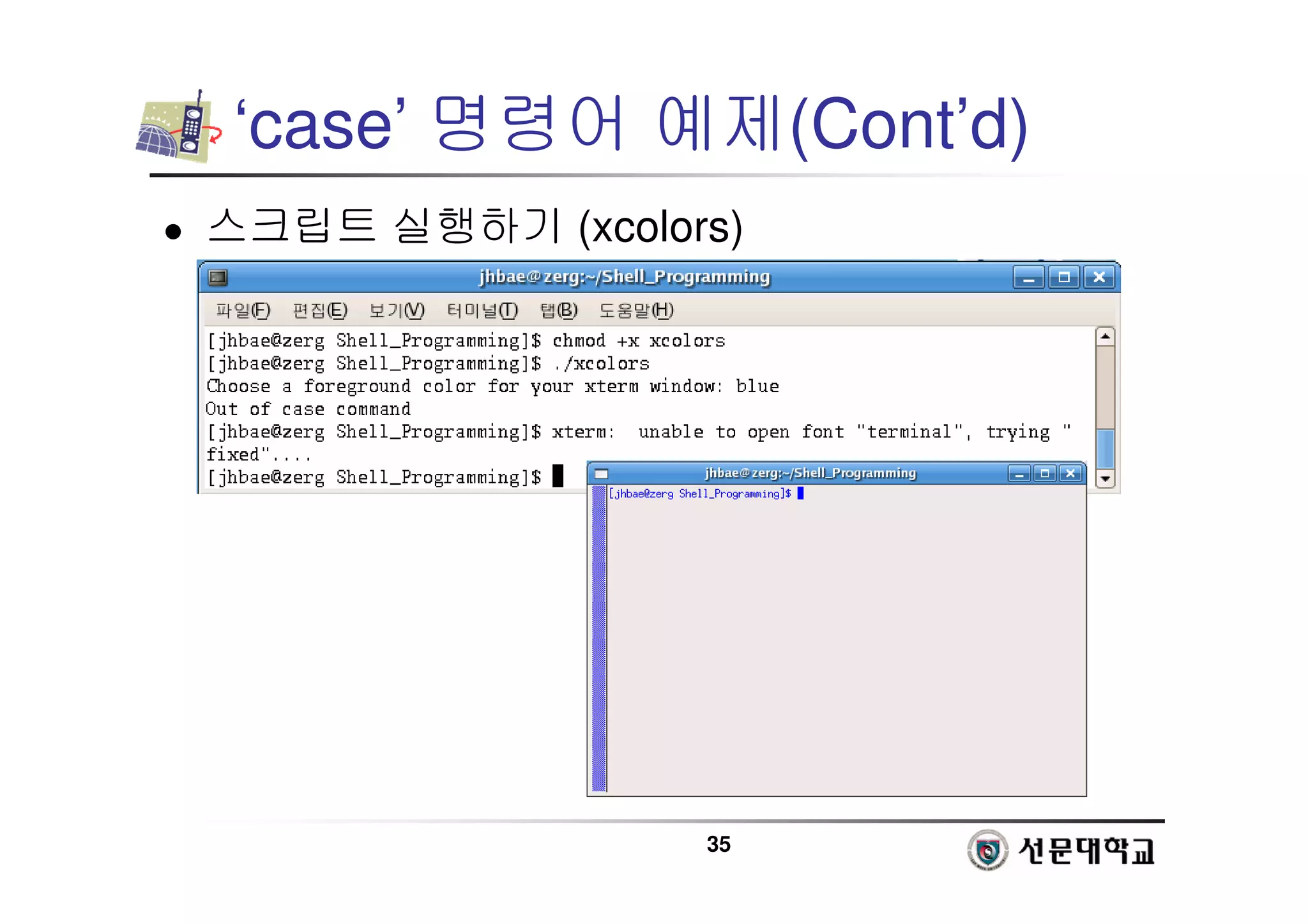
Task: Click the bullet text '스크립트 실행하기 (xcolors)'
Action: pos(475,226)
